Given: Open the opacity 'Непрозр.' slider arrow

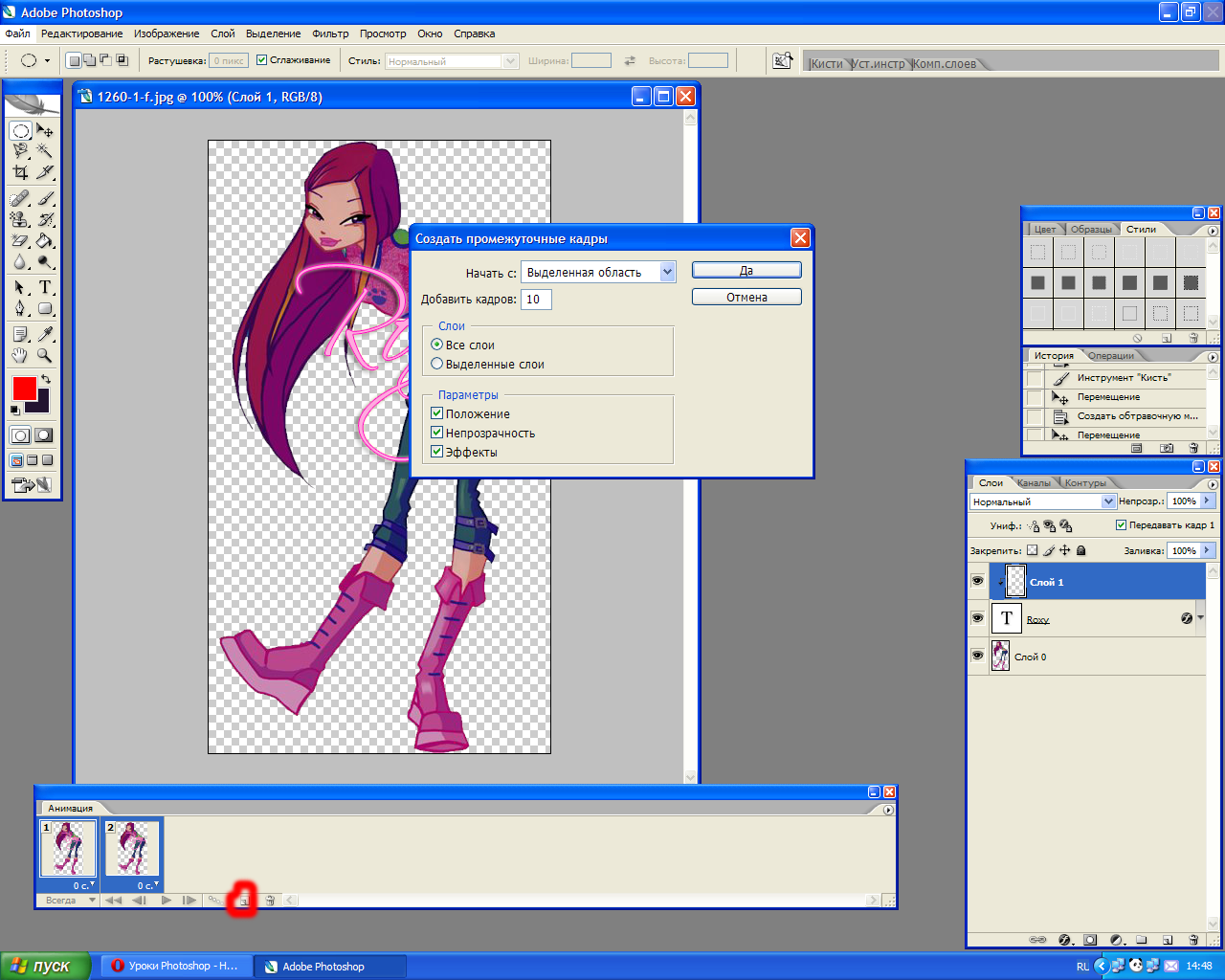Looking at the screenshot, I should (x=1208, y=501).
